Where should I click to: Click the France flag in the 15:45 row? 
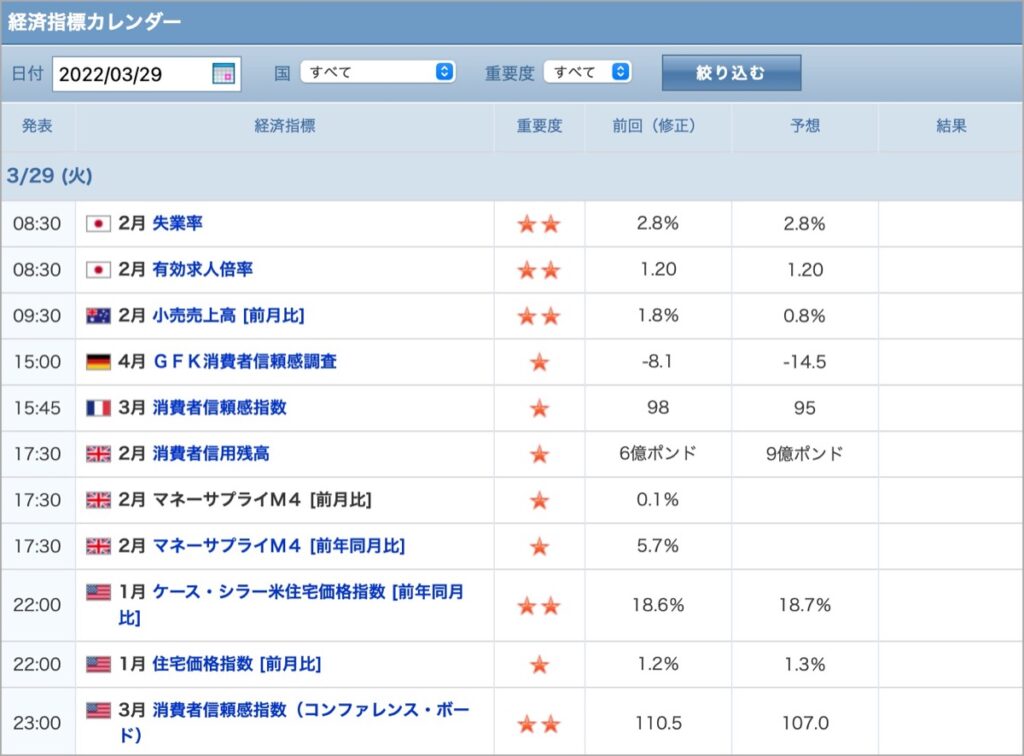99,408
